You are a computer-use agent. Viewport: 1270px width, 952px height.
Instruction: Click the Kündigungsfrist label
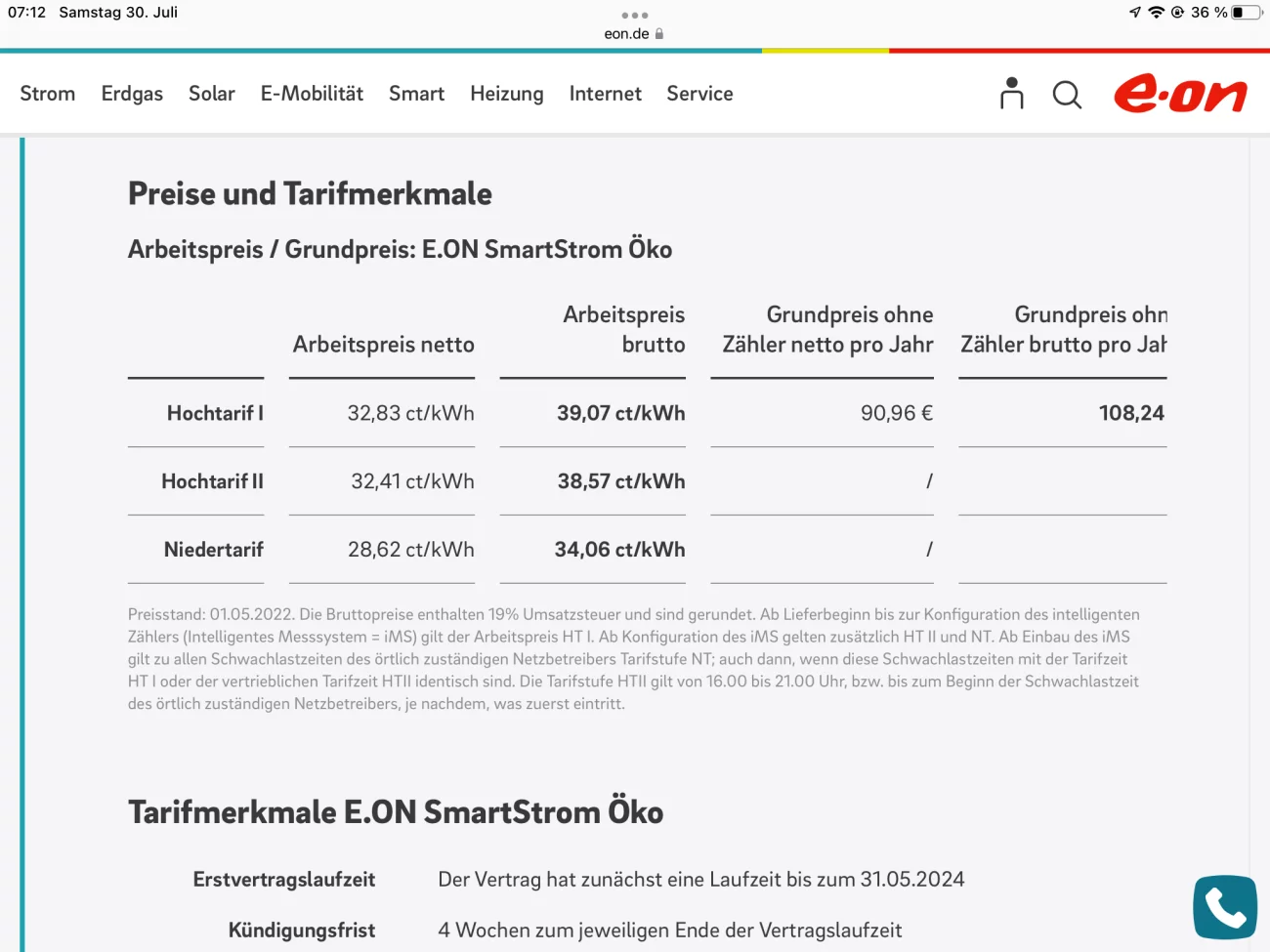[301, 931]
